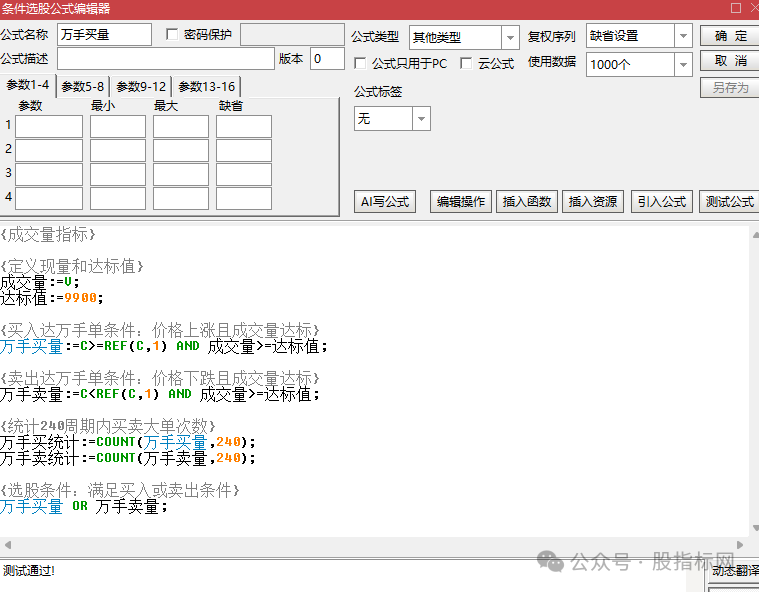Click the comment {统计240周期内买卖大单次数}

point(107,426)
